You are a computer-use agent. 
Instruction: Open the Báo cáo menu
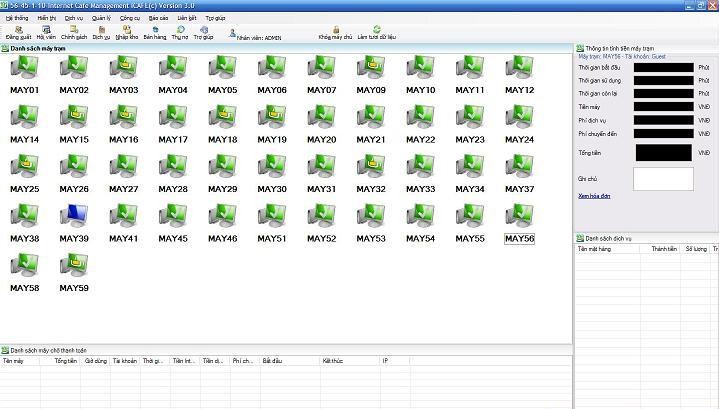coord(158,18)
